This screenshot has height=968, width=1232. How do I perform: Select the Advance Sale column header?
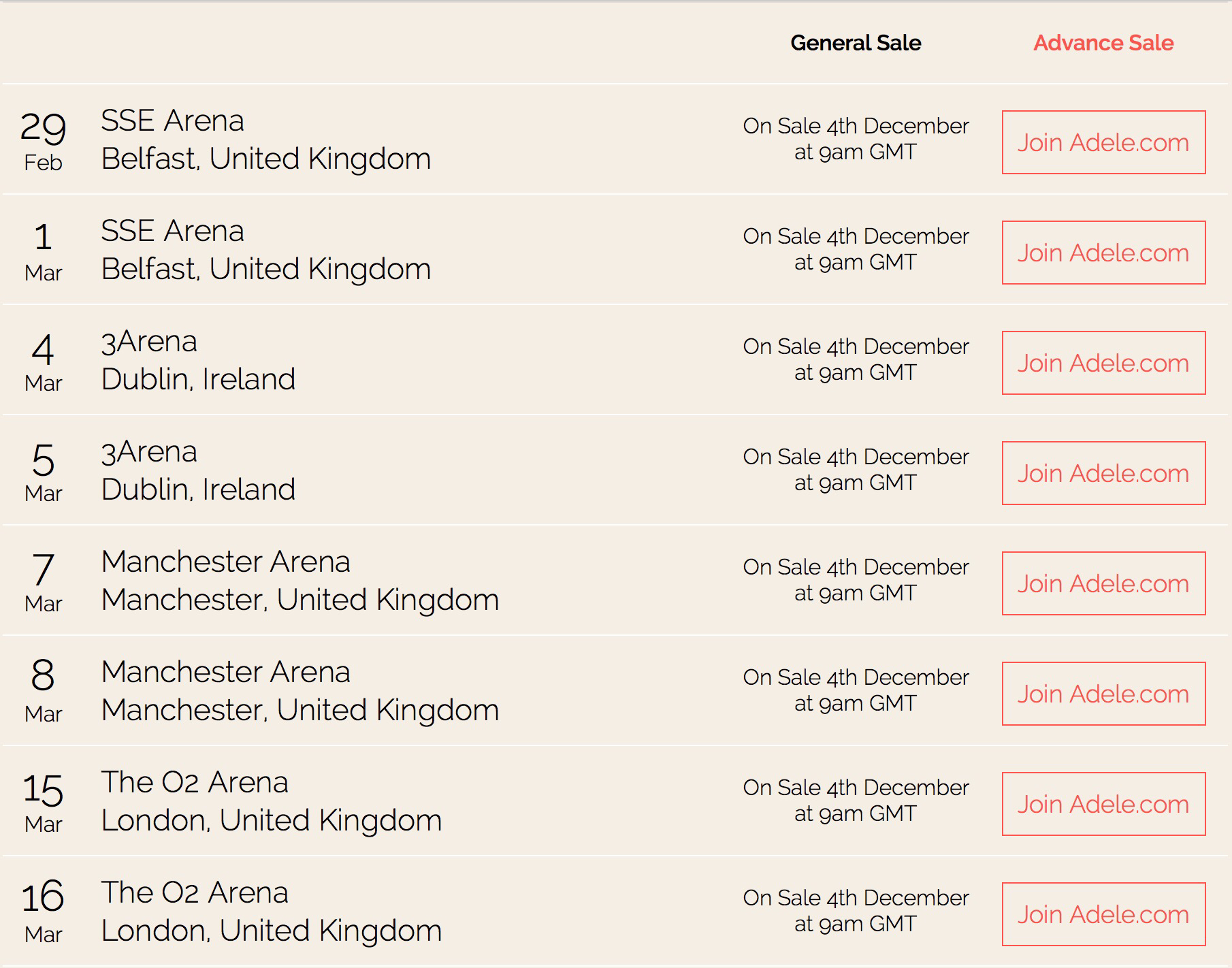pos(1103,43)
